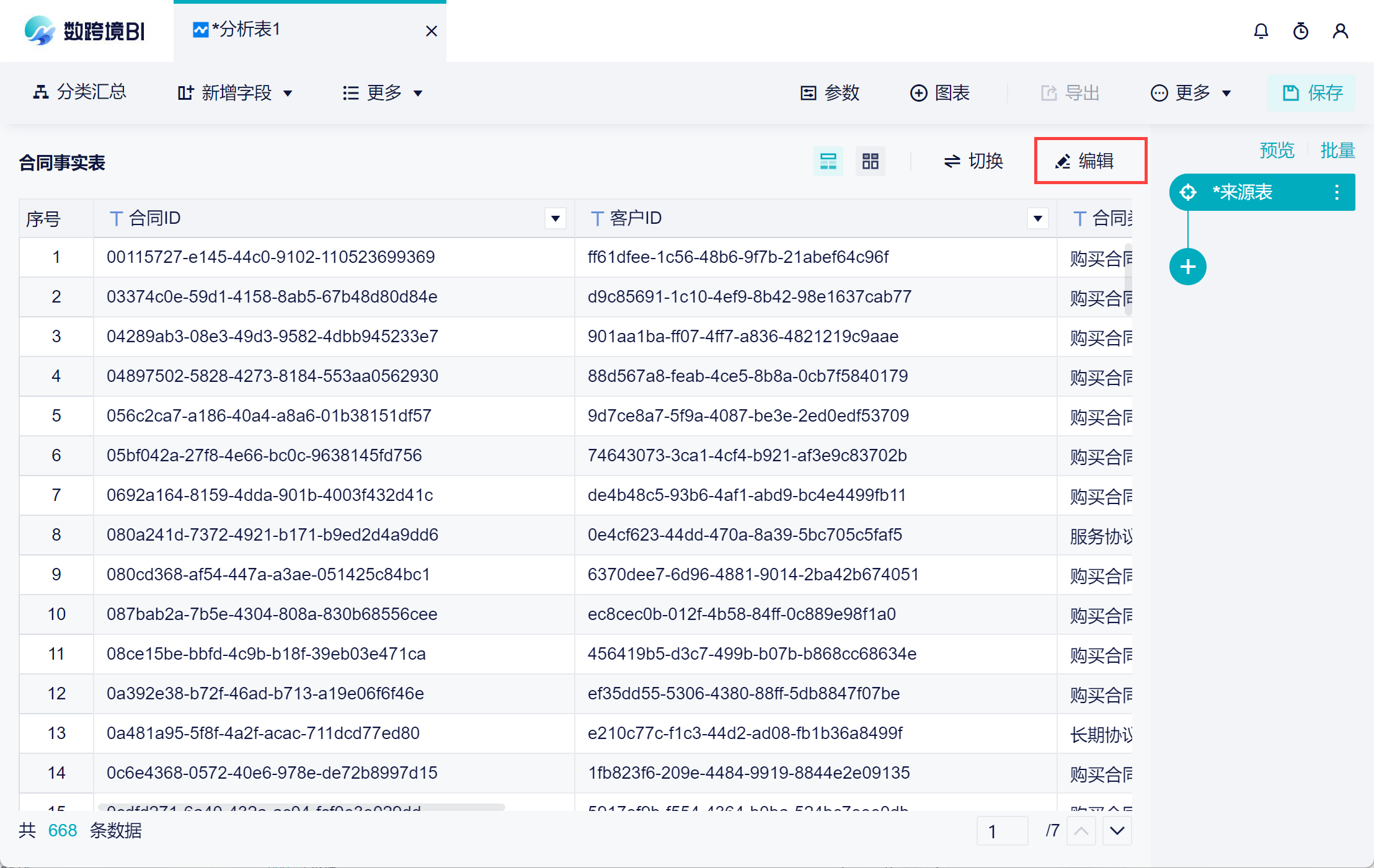Open 来源表 node three-dot menu
1374x868 pixels.
pyautogui.click(x=1336, y=192)
